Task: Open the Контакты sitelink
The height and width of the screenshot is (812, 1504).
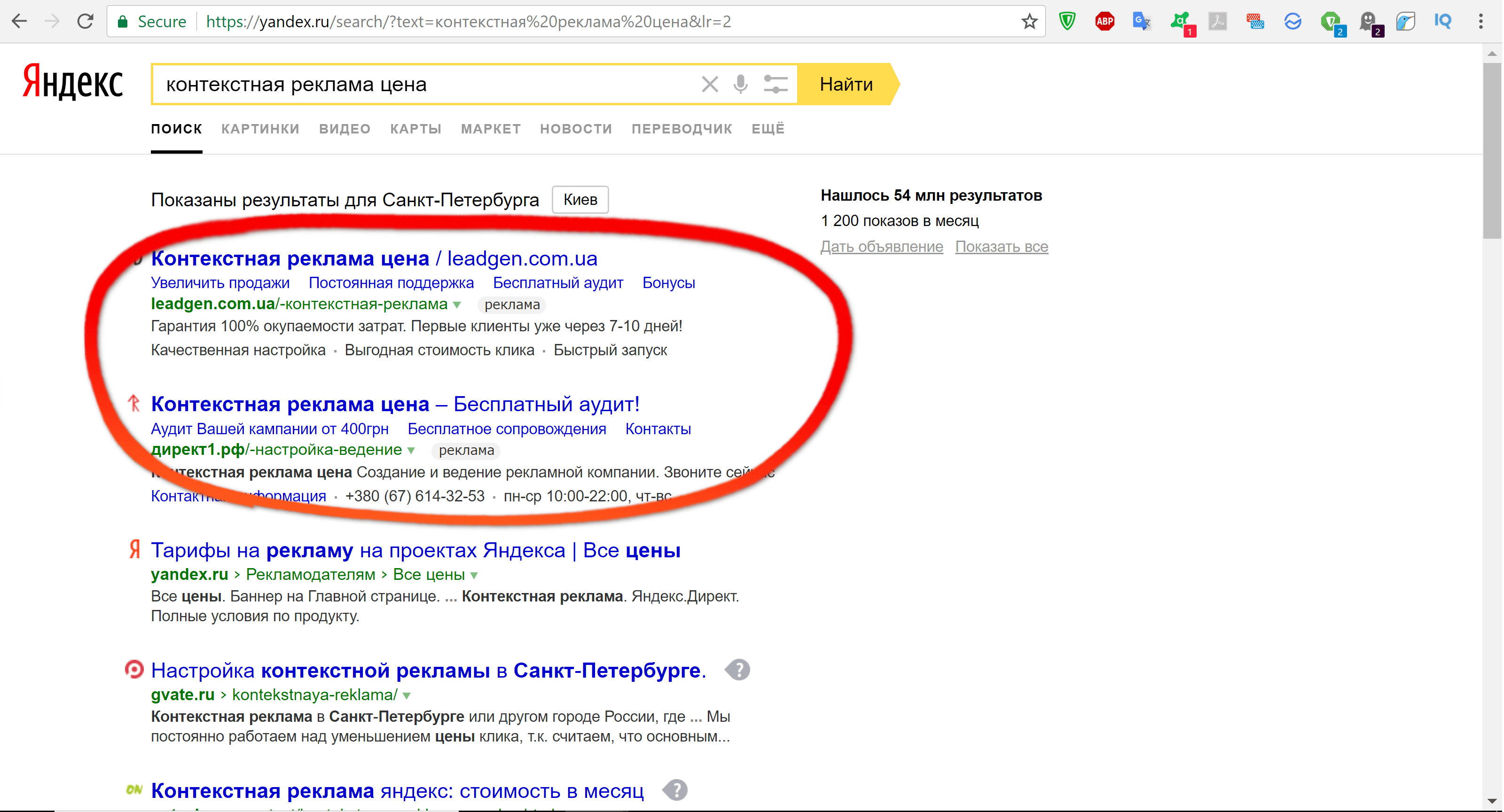Action: coord(658,429)
